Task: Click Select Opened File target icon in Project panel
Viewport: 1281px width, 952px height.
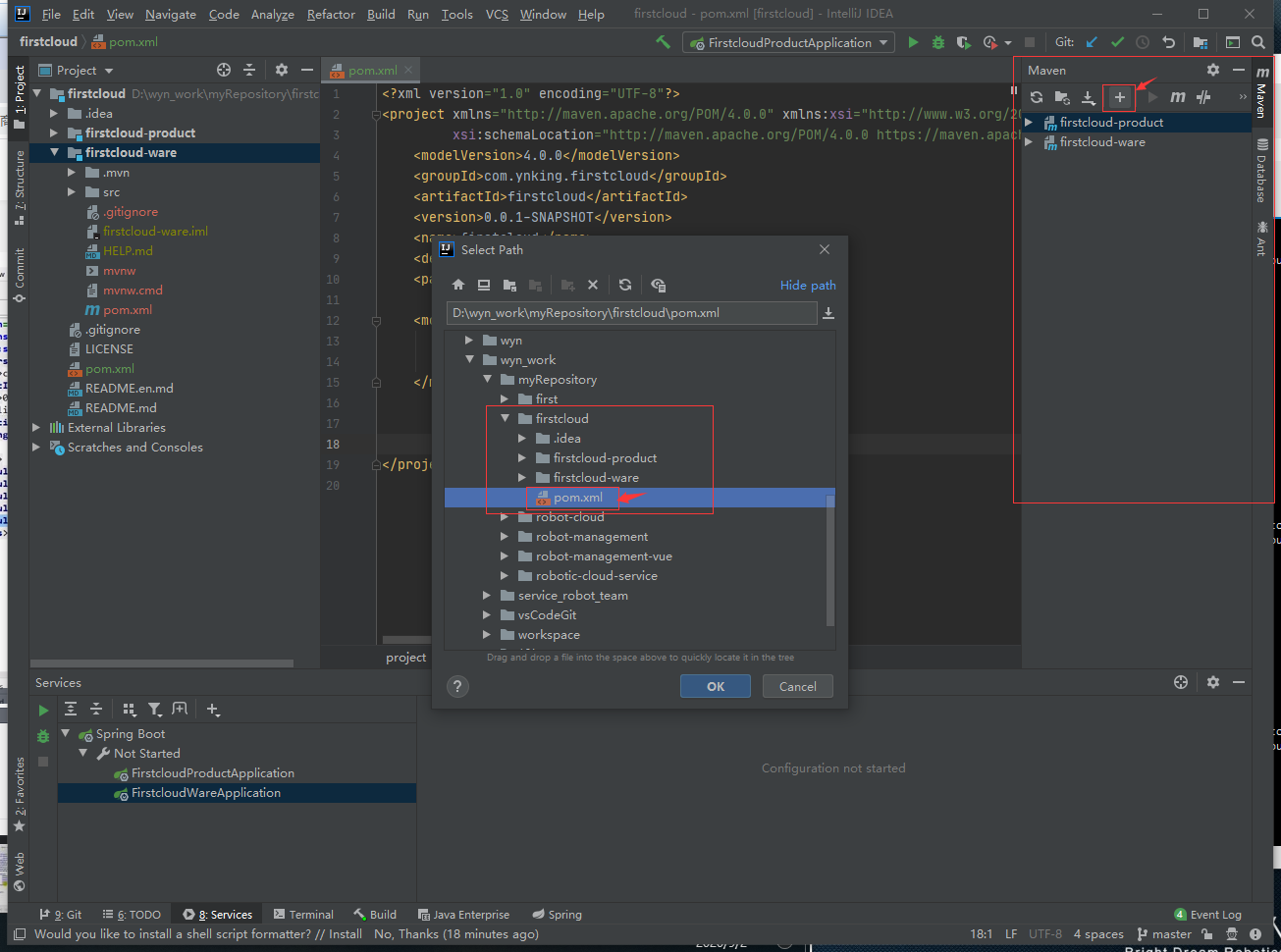Action: click(224, 70)
